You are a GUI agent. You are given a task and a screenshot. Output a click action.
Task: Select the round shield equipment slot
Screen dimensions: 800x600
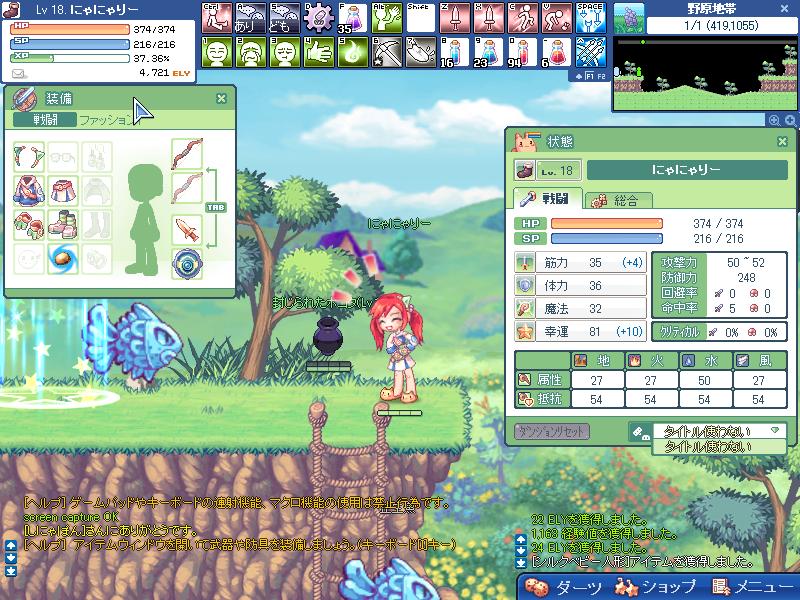click(x=187, y=264)
